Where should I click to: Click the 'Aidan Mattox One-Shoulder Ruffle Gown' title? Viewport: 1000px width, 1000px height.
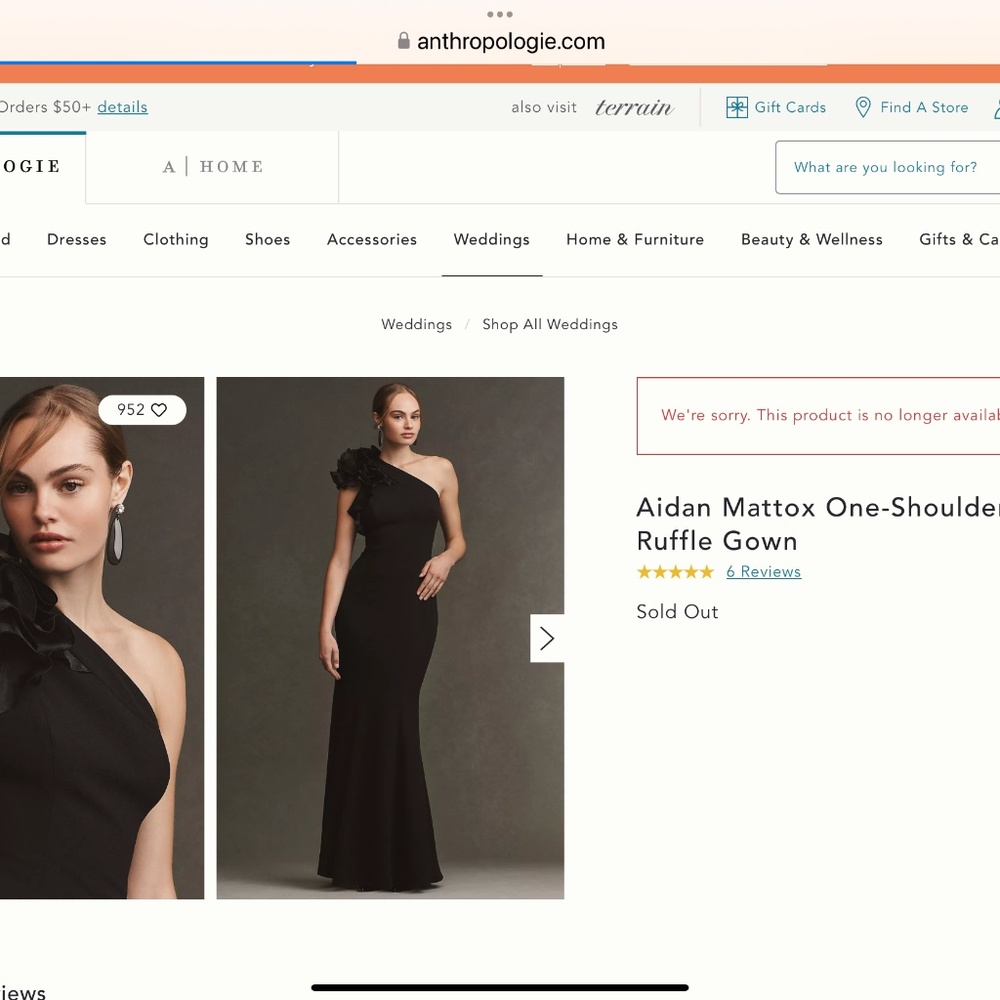point(818,524)
